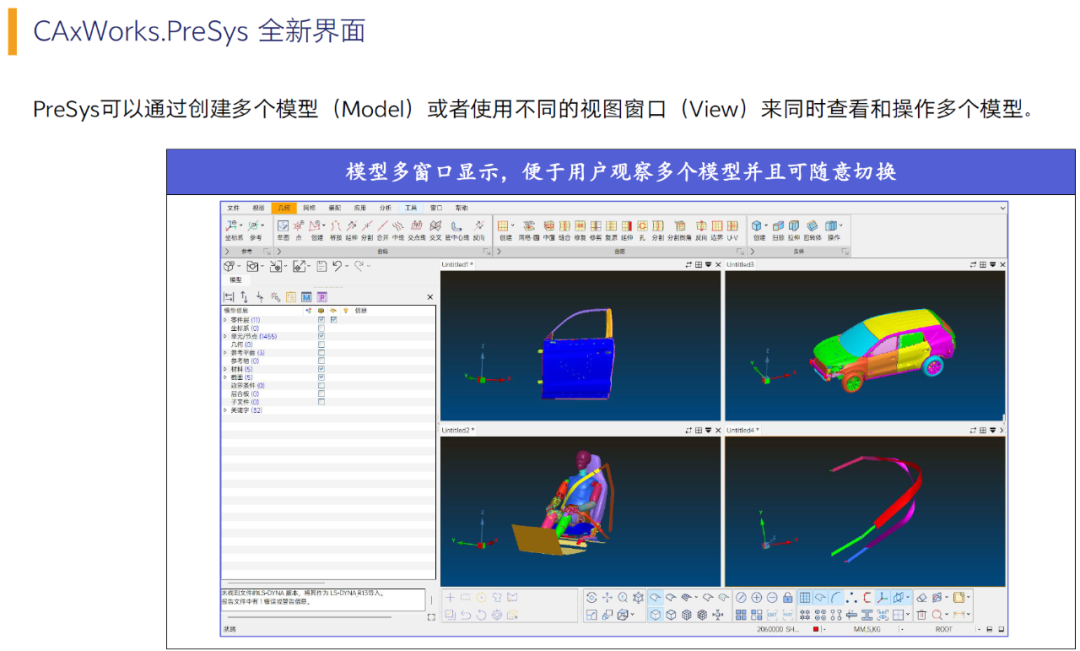Check the 层合板 (0) row checkbox
Image resolution: width=1080 pixels, height=651 pixels.
coord(322,394)
